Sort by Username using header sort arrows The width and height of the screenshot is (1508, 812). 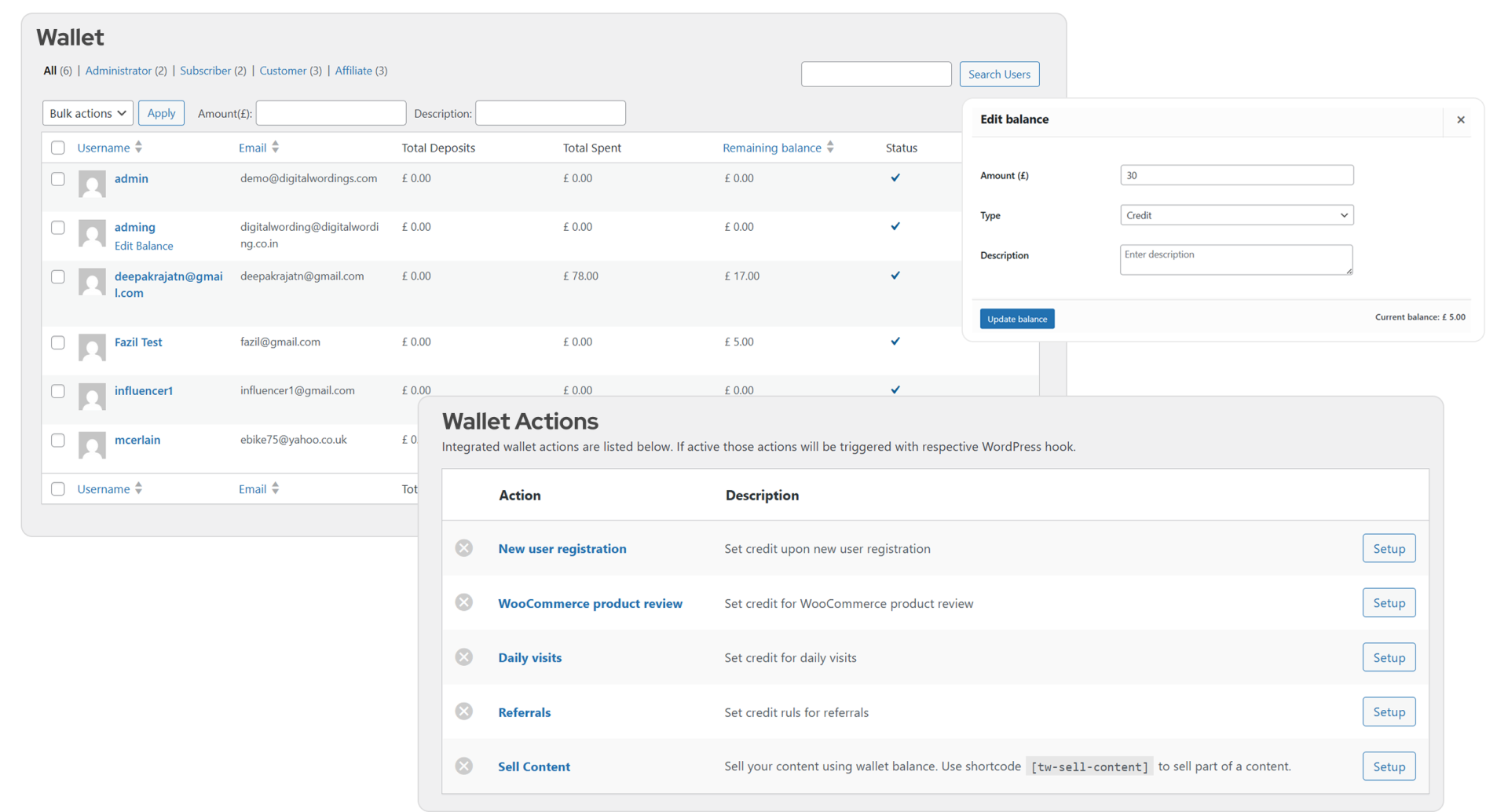point(139,148)
